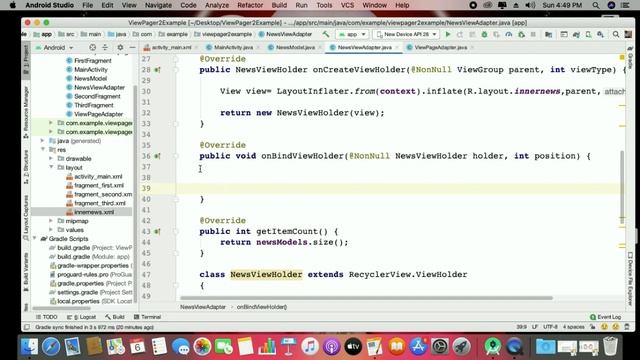Place cursor on empty line 39

[400, 189]
